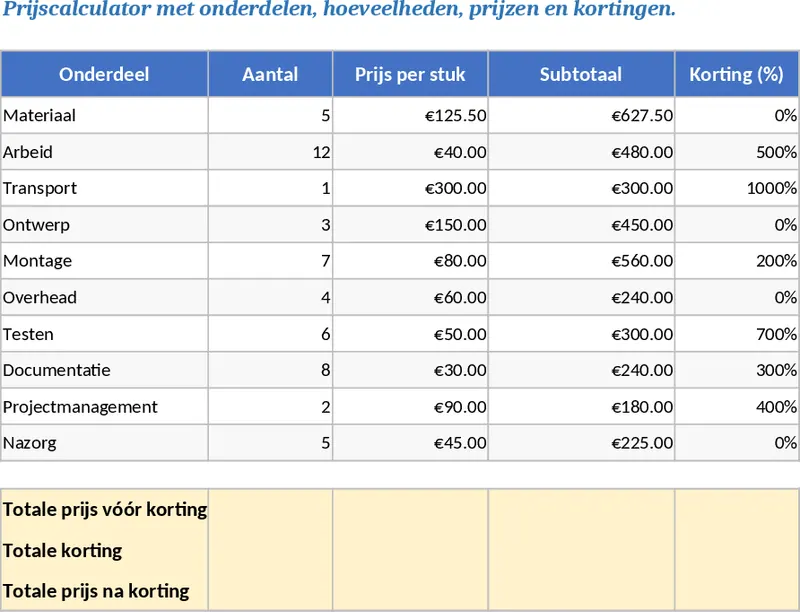
Task: Click the Transport price cell €300.00
Action: (410, 188)
